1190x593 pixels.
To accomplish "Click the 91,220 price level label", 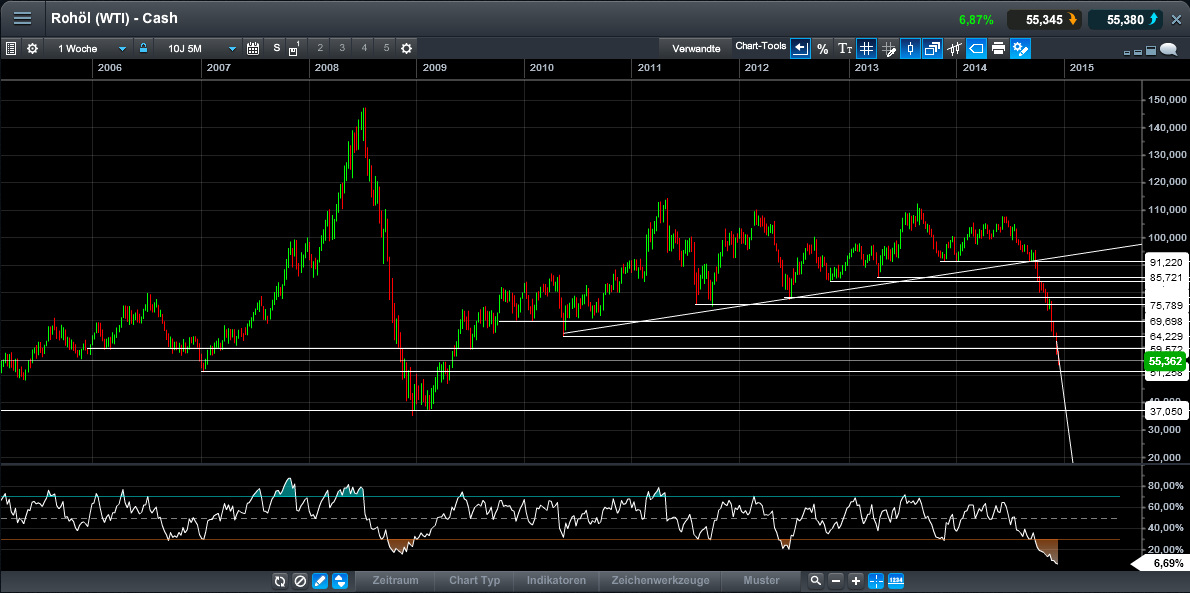I will pos(1166,262).
